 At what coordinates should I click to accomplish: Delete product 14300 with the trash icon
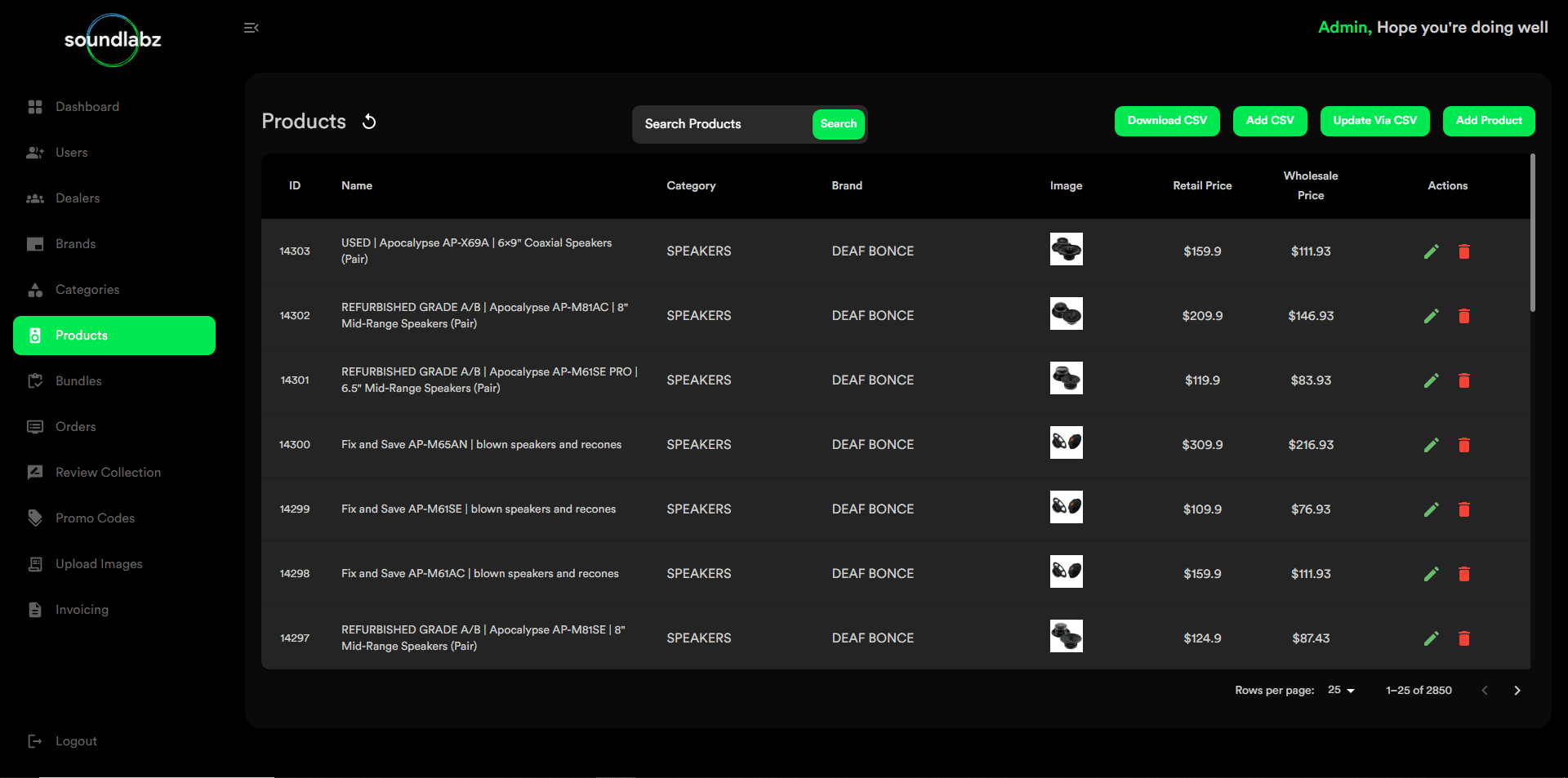point(1464,445)
